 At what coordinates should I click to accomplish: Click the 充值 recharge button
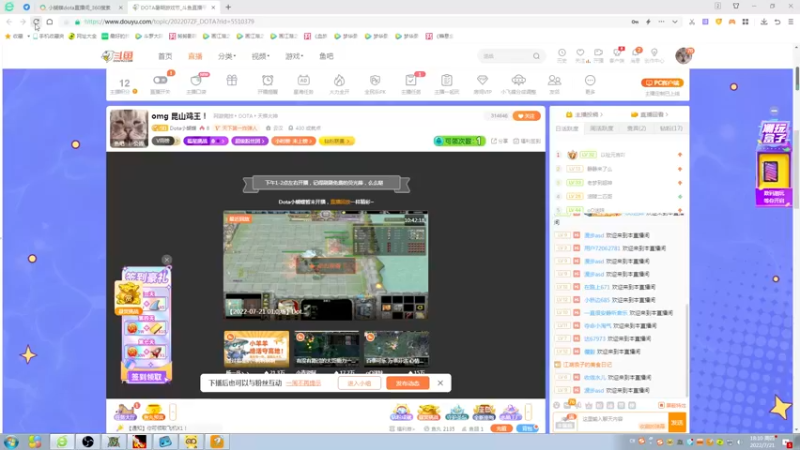[502, 429]
